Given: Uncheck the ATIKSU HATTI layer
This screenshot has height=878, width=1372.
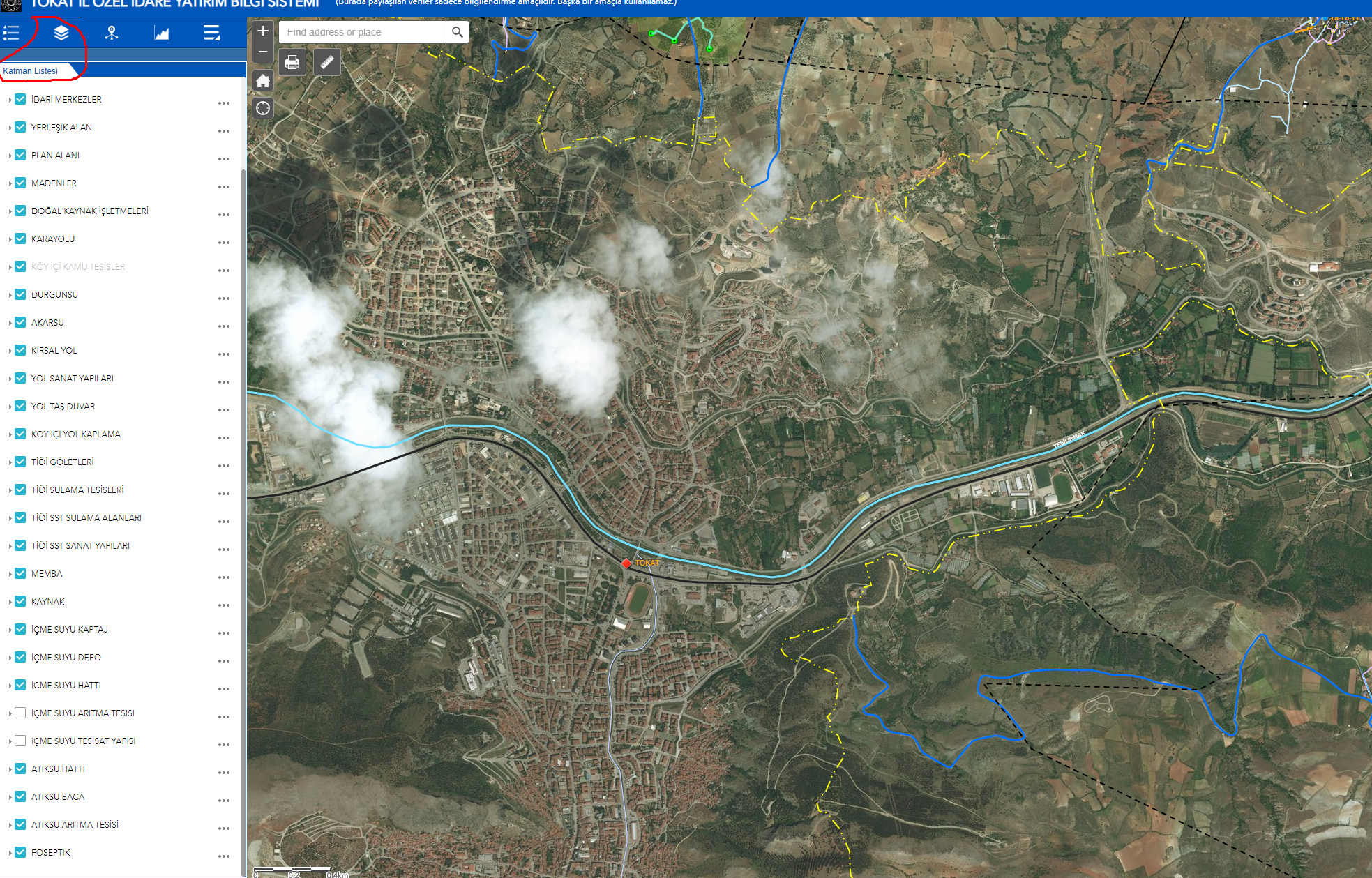Looking at the screenshot, I should (20, 769).
